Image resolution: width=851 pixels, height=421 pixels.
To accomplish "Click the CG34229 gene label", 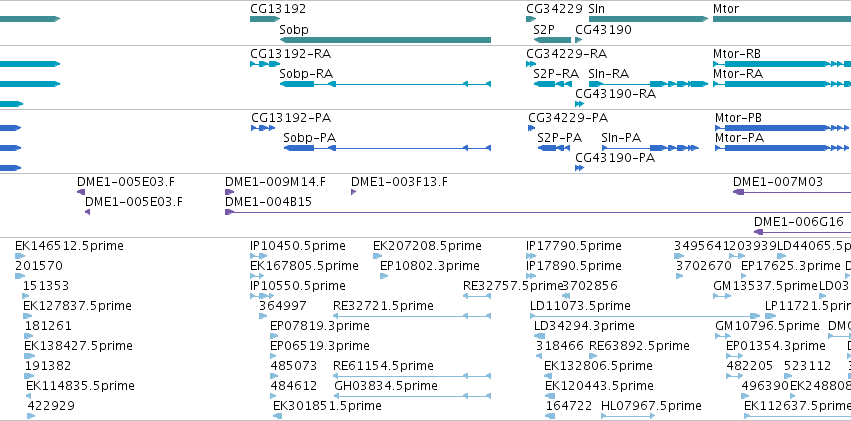I will [x=554, y=9].
